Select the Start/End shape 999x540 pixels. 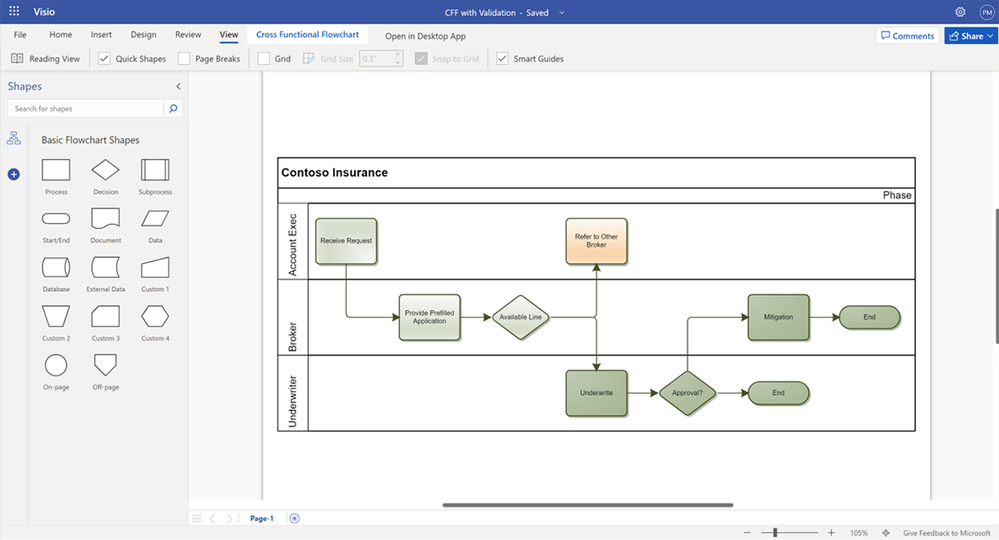point(56,219)
